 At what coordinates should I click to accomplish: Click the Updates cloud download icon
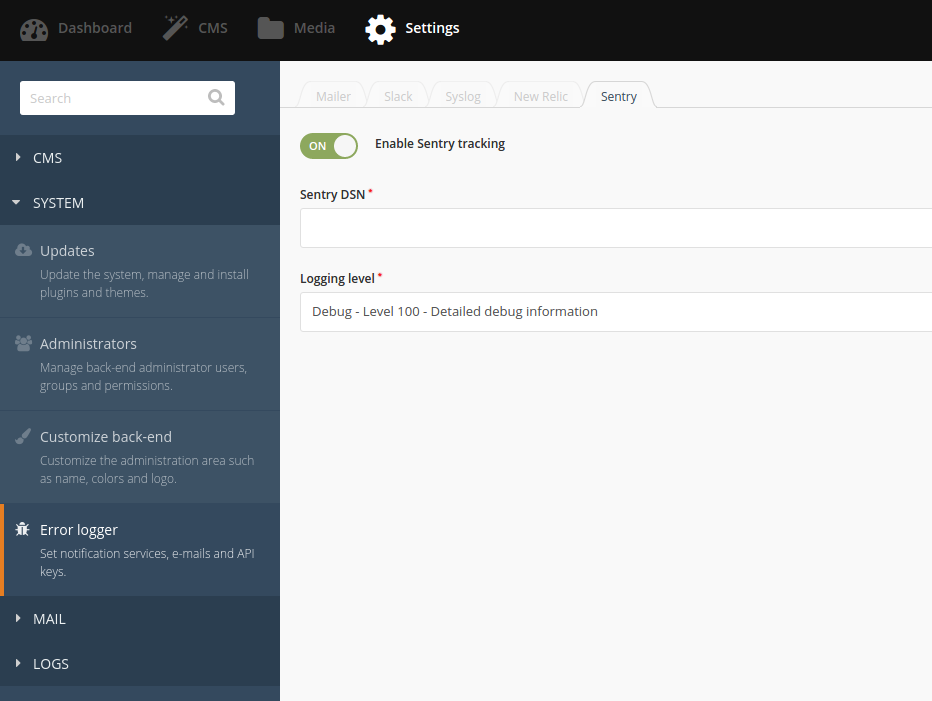pyautogui.click(x=23, y=250)
